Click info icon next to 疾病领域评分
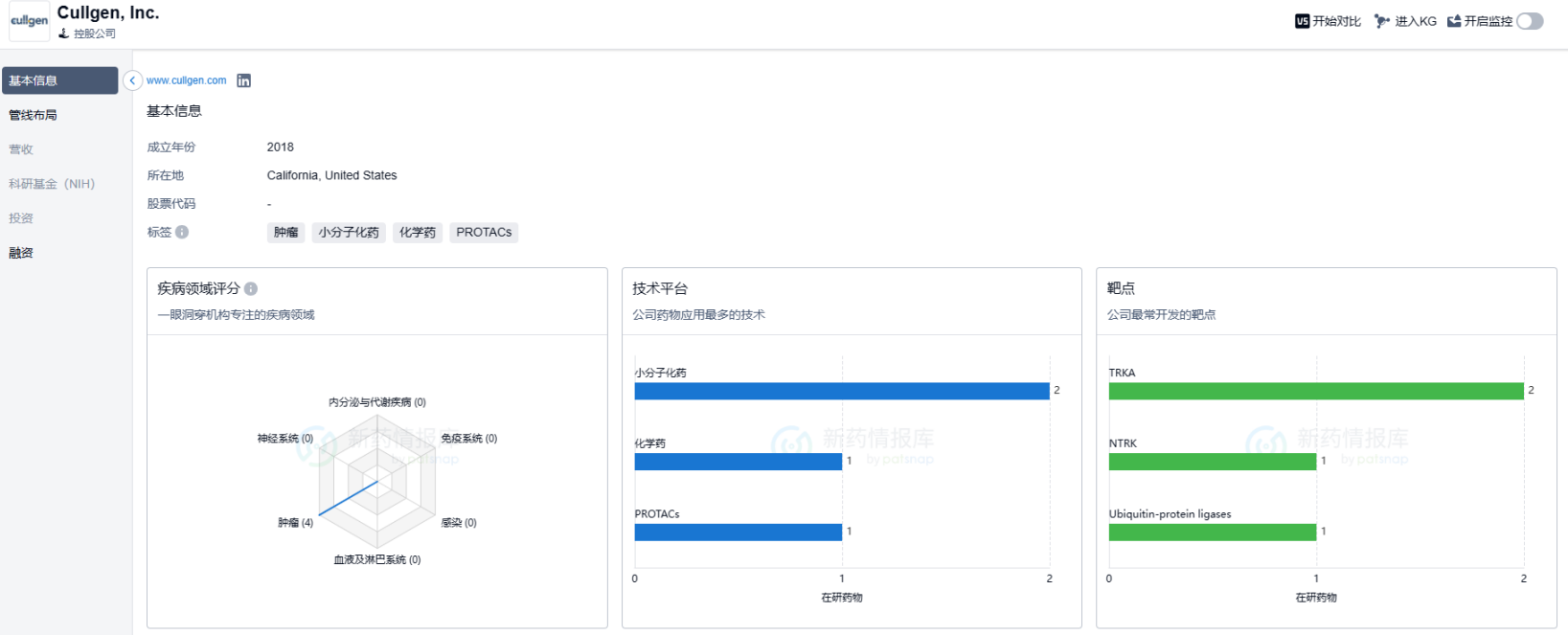The image size is (1568, 635). 251,288
